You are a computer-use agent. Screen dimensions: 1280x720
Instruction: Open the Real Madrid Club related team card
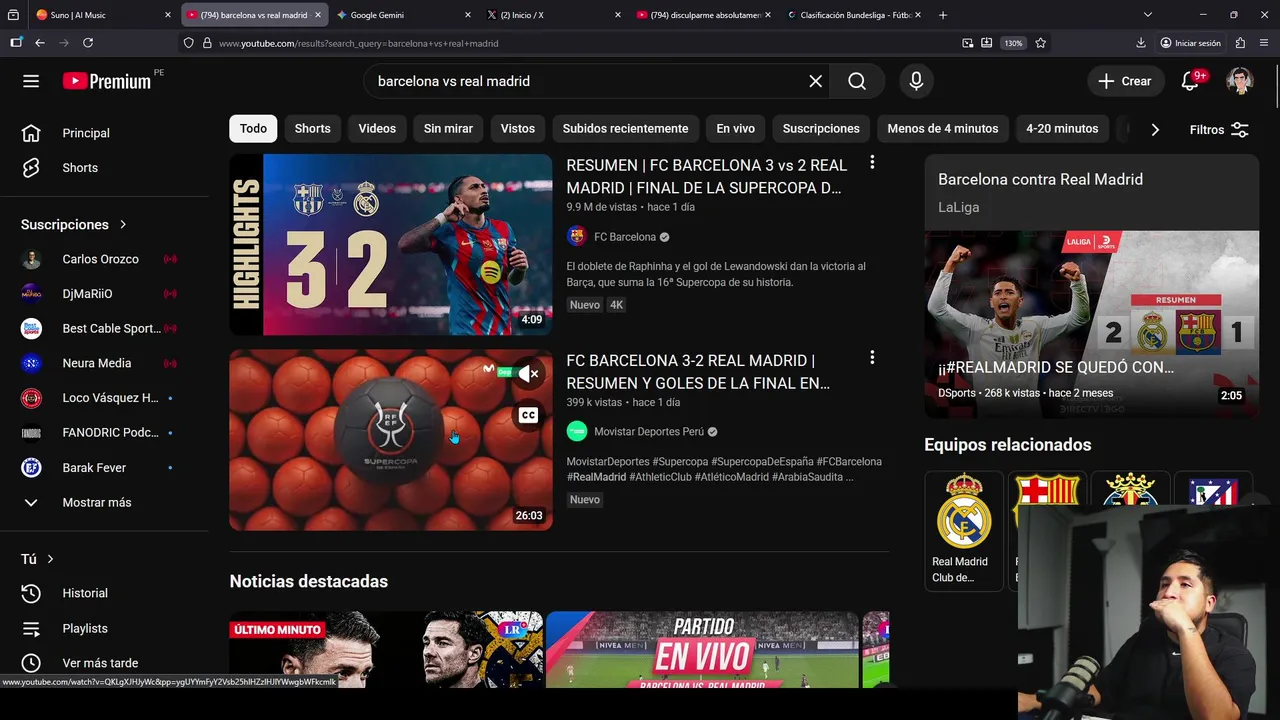[x=964, y=531]
